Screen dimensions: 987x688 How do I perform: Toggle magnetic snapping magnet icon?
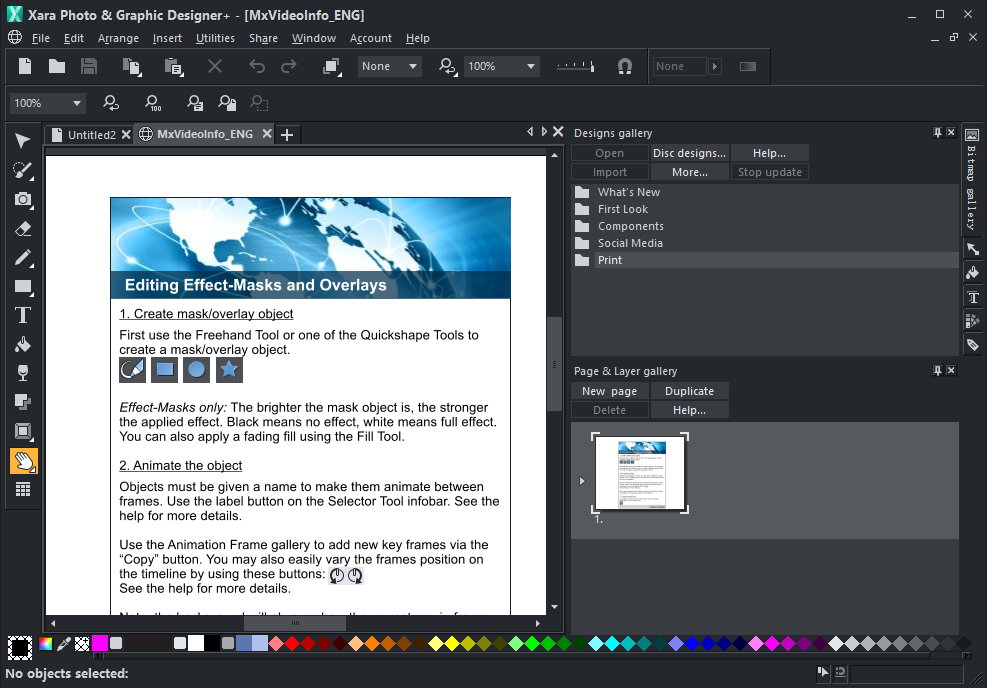[x=625, y=67]
